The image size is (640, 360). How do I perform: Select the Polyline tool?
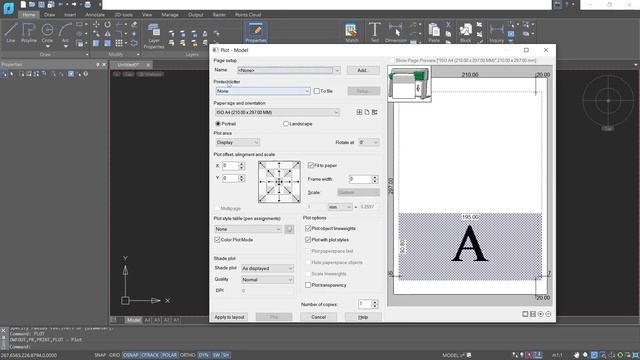click(29, 33)
